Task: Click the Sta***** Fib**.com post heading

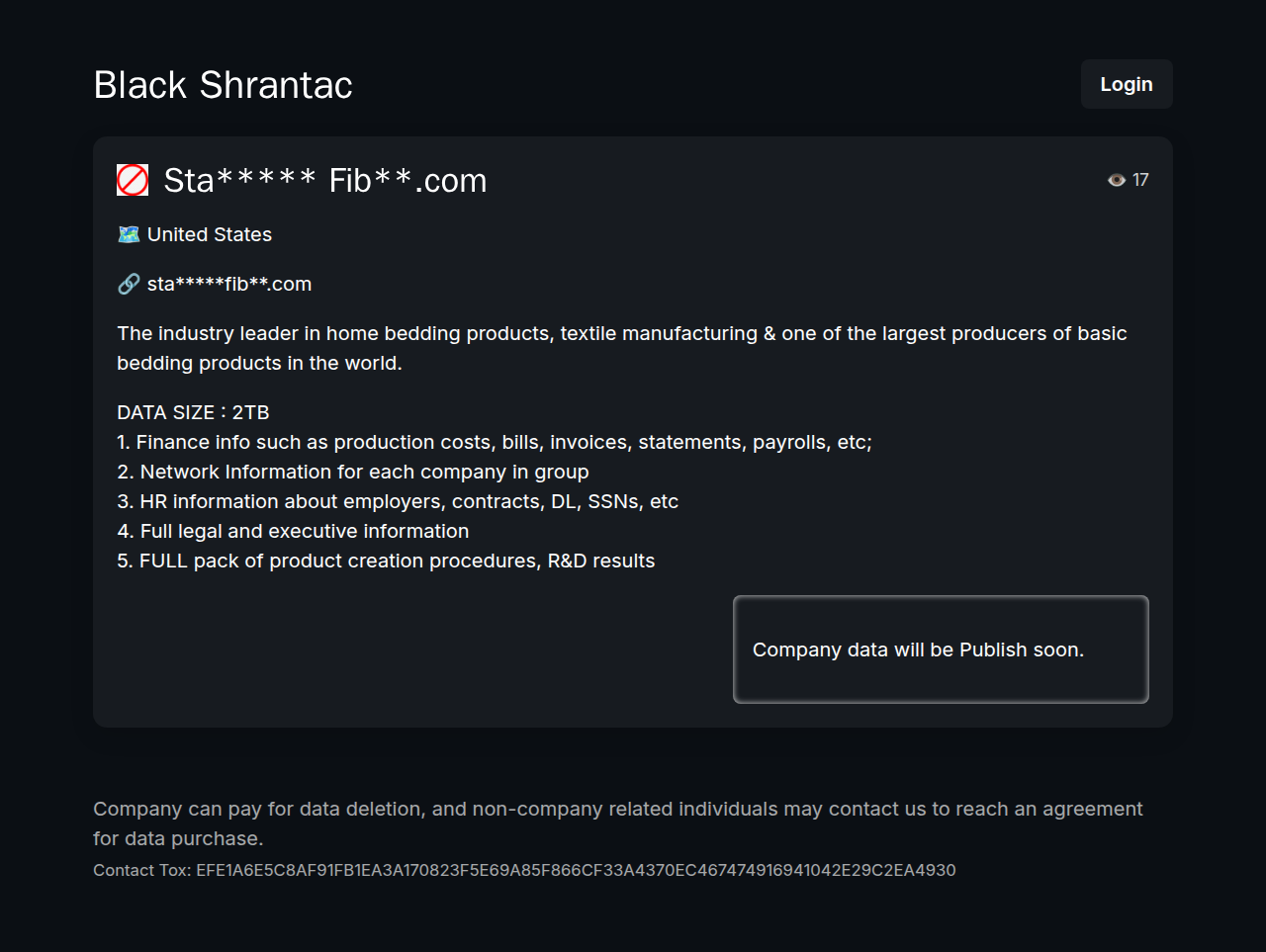Action: (324, 181)
